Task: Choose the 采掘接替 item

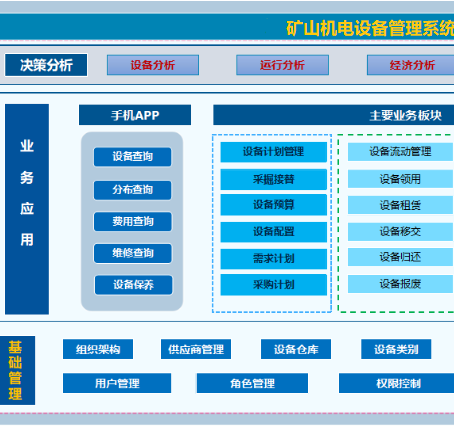Action: [274, 180]
